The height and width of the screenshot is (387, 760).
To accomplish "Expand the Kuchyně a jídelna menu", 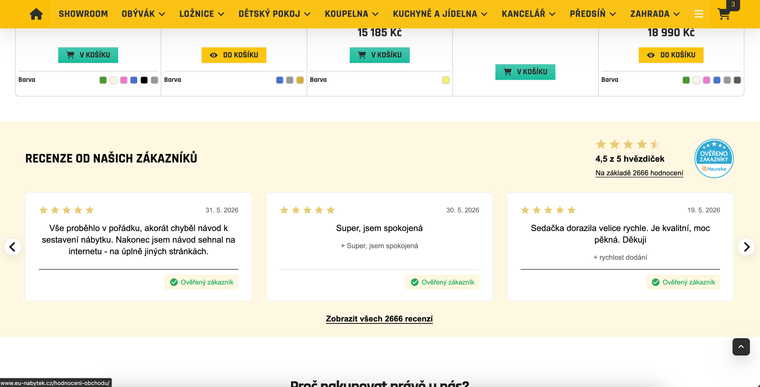I will pos(440,14).
